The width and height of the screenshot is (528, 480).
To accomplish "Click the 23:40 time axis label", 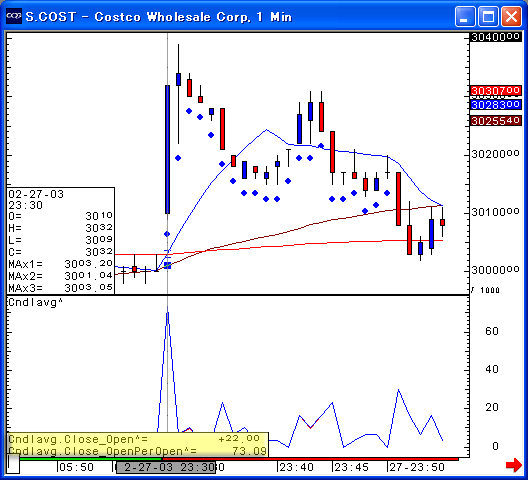I will [297, 468].
